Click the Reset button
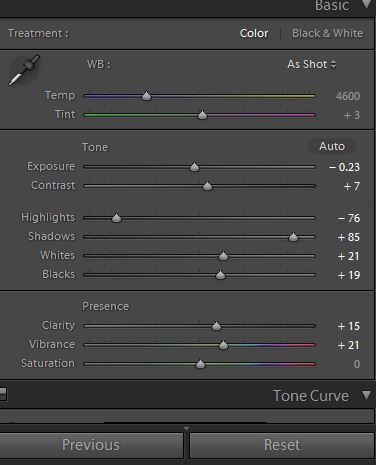This screenshot has height=465, width=376. click(282, 445)
